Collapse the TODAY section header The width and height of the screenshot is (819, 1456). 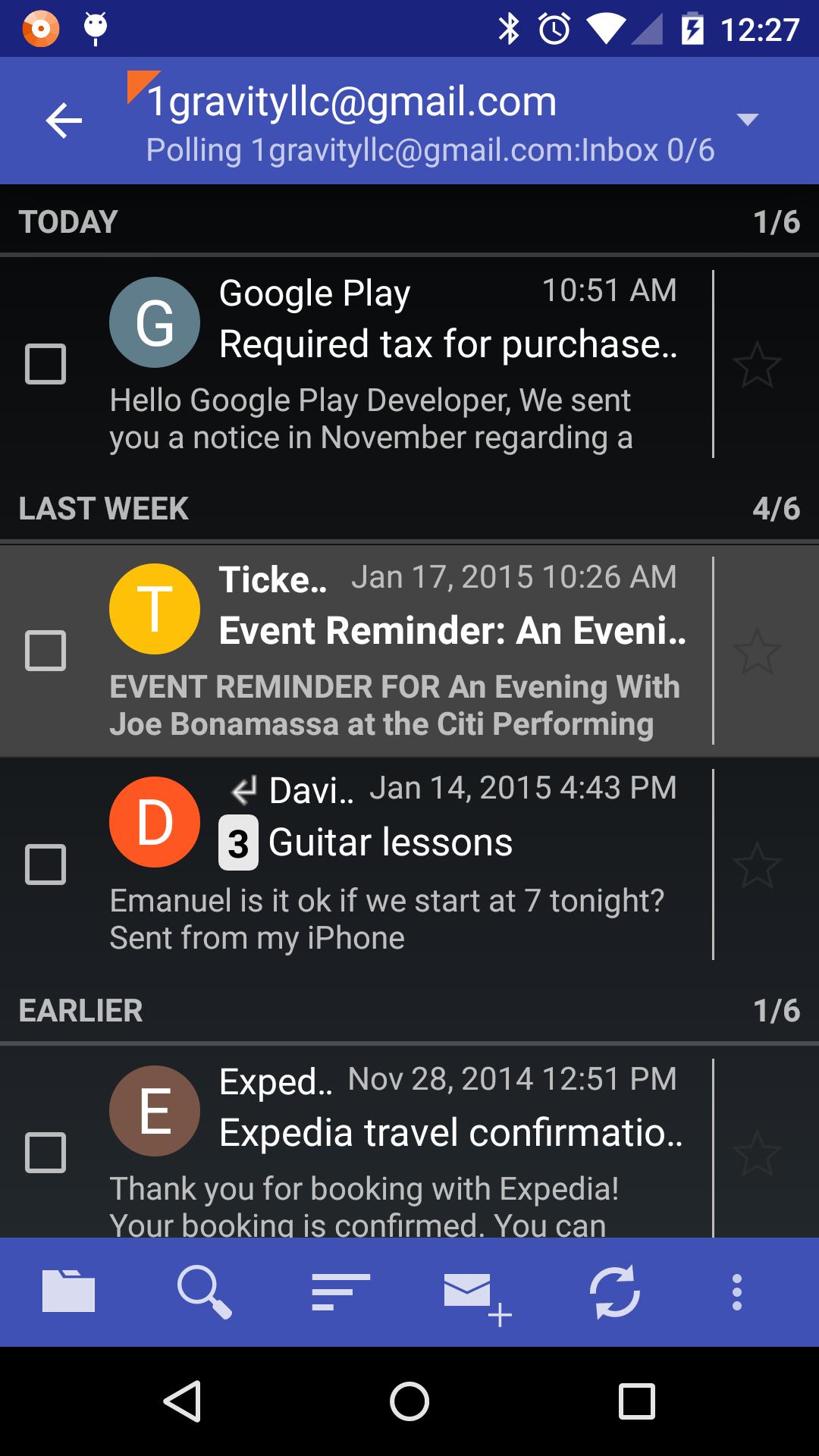pyautogui.click(x=409, y=221)
